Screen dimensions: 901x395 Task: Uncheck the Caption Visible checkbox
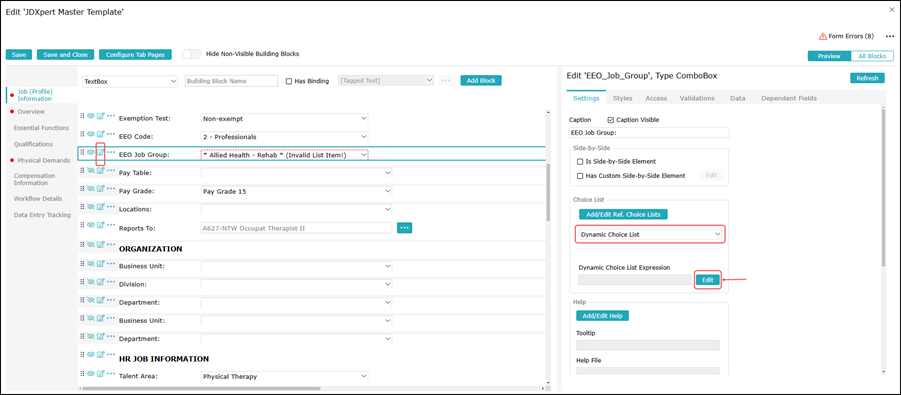tap(611, 120)
